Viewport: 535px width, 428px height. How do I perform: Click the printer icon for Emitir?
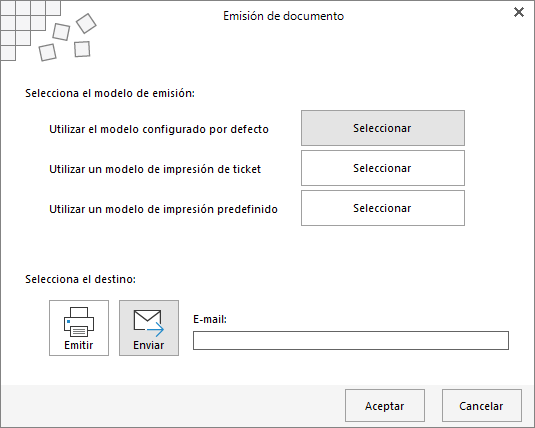79,322
